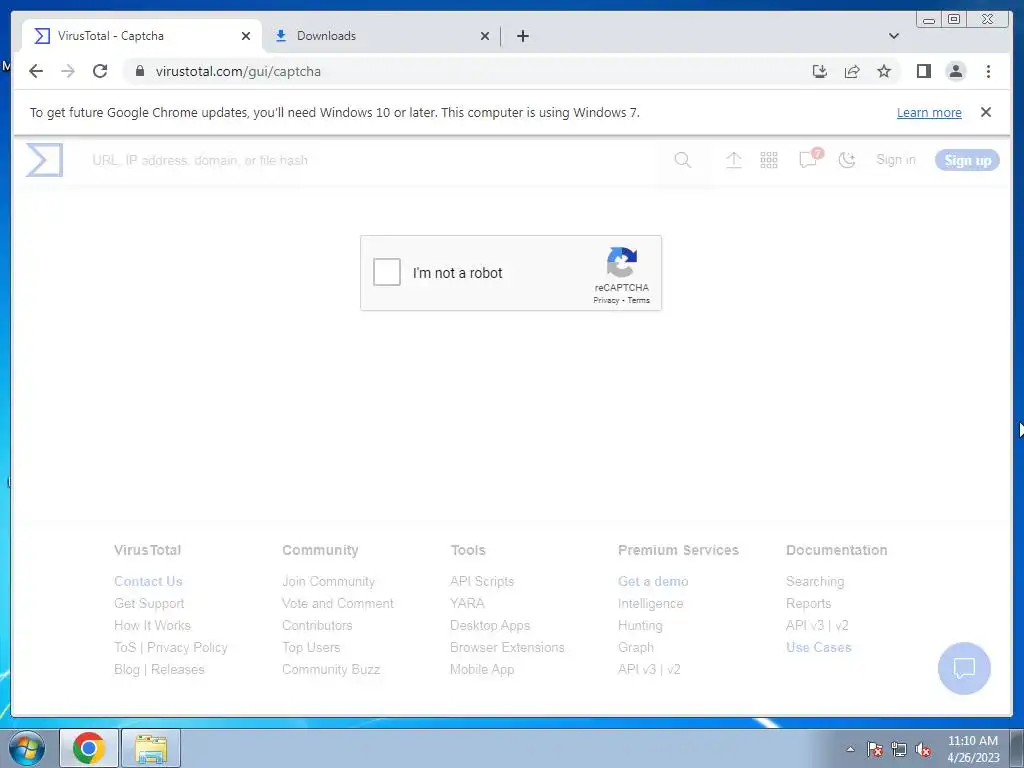Open Browser Extensions footer link
Screen dimensions: 1024x768
507,647
